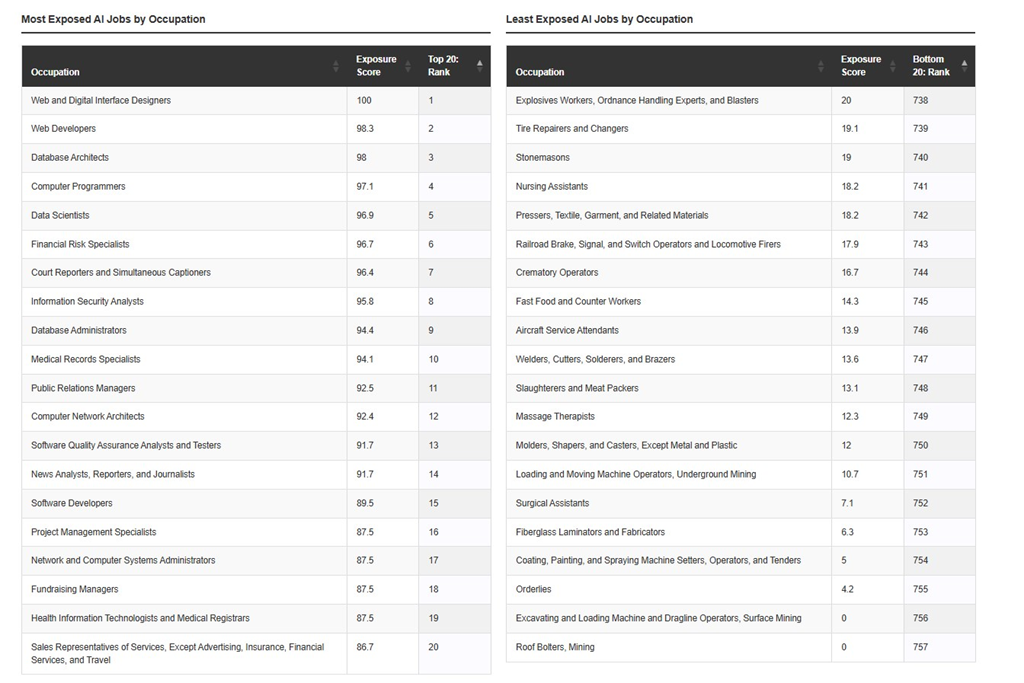The height and width of the screenshot is (683, 1024).
Task: Click sort arrows beside left Occupation header
Action: click(x=336, y=66)
